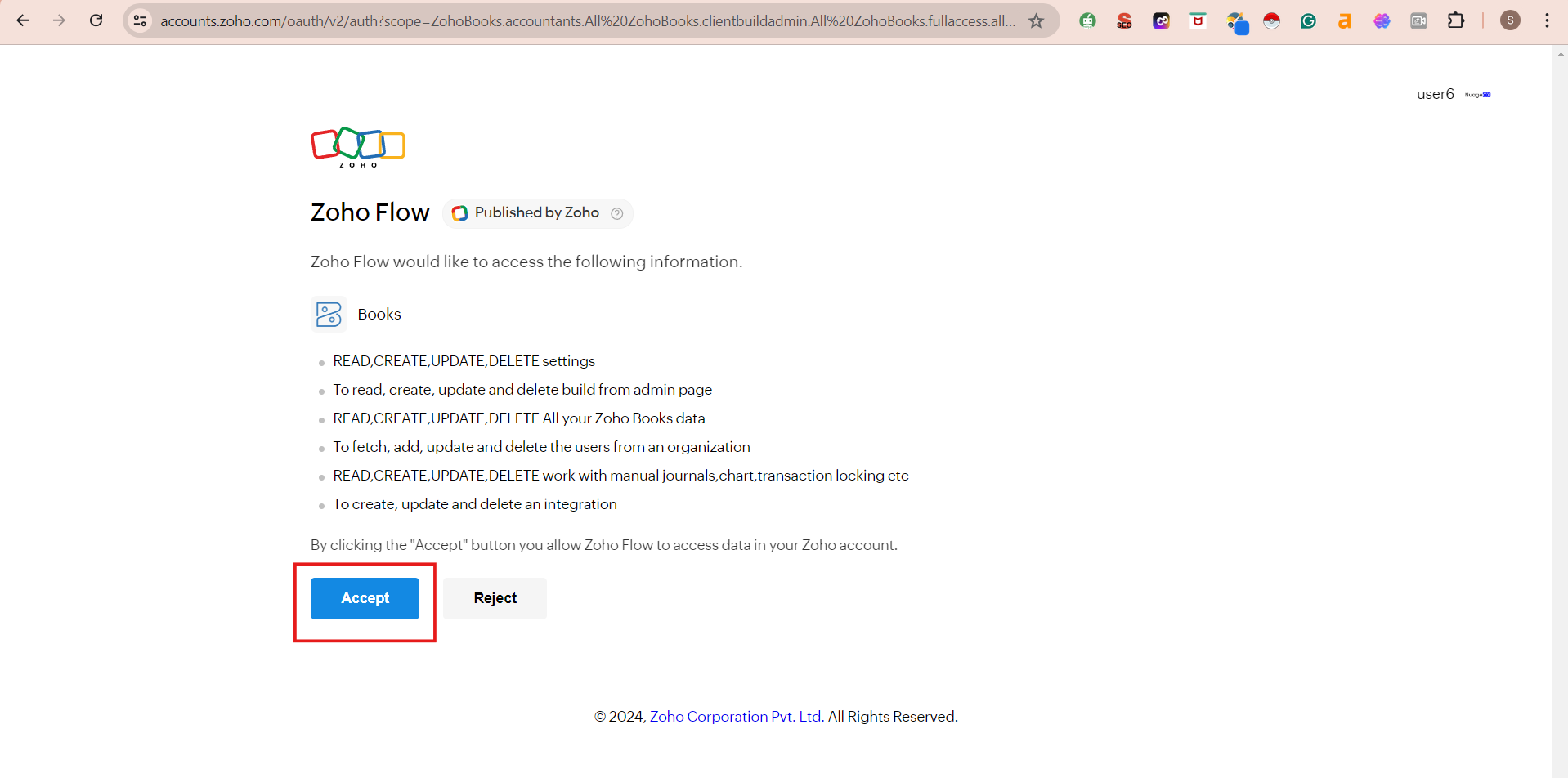Click the 'Zoho Flow' heading
The height and width of the screenshot is (778, 1568).
[x=370, y=212]
